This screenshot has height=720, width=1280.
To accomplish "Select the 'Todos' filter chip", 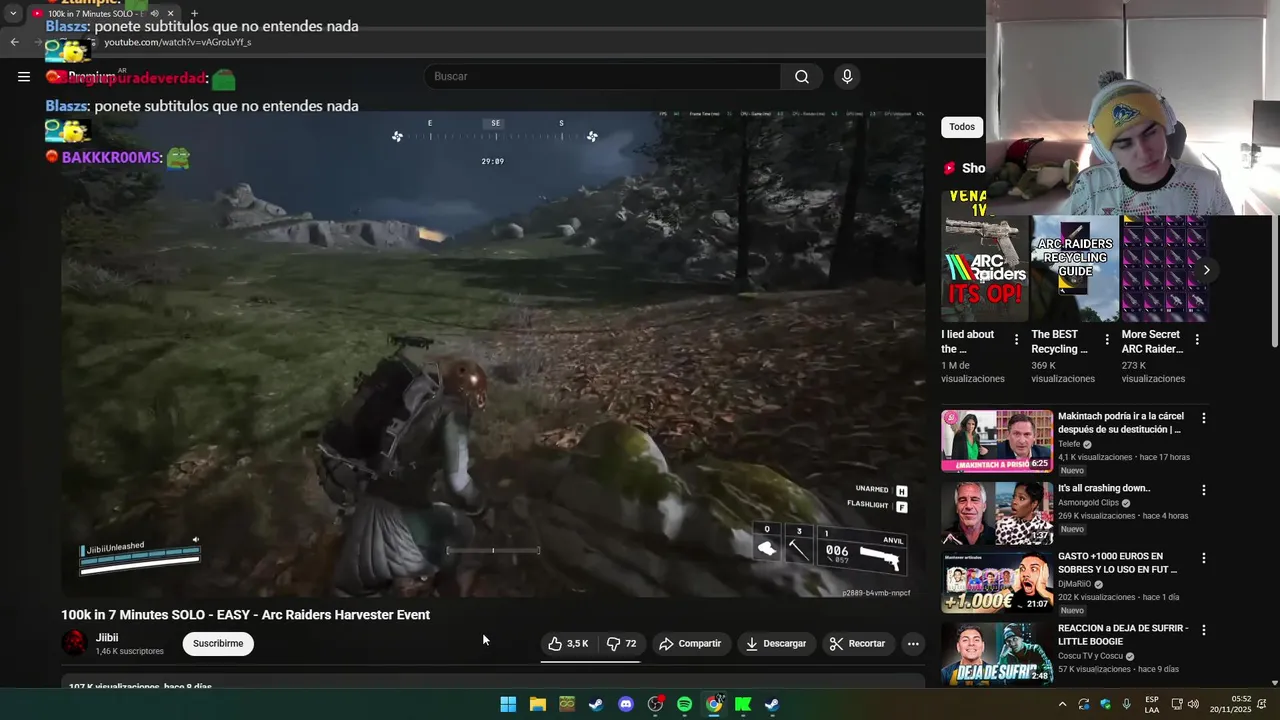I will coord(962,127).
